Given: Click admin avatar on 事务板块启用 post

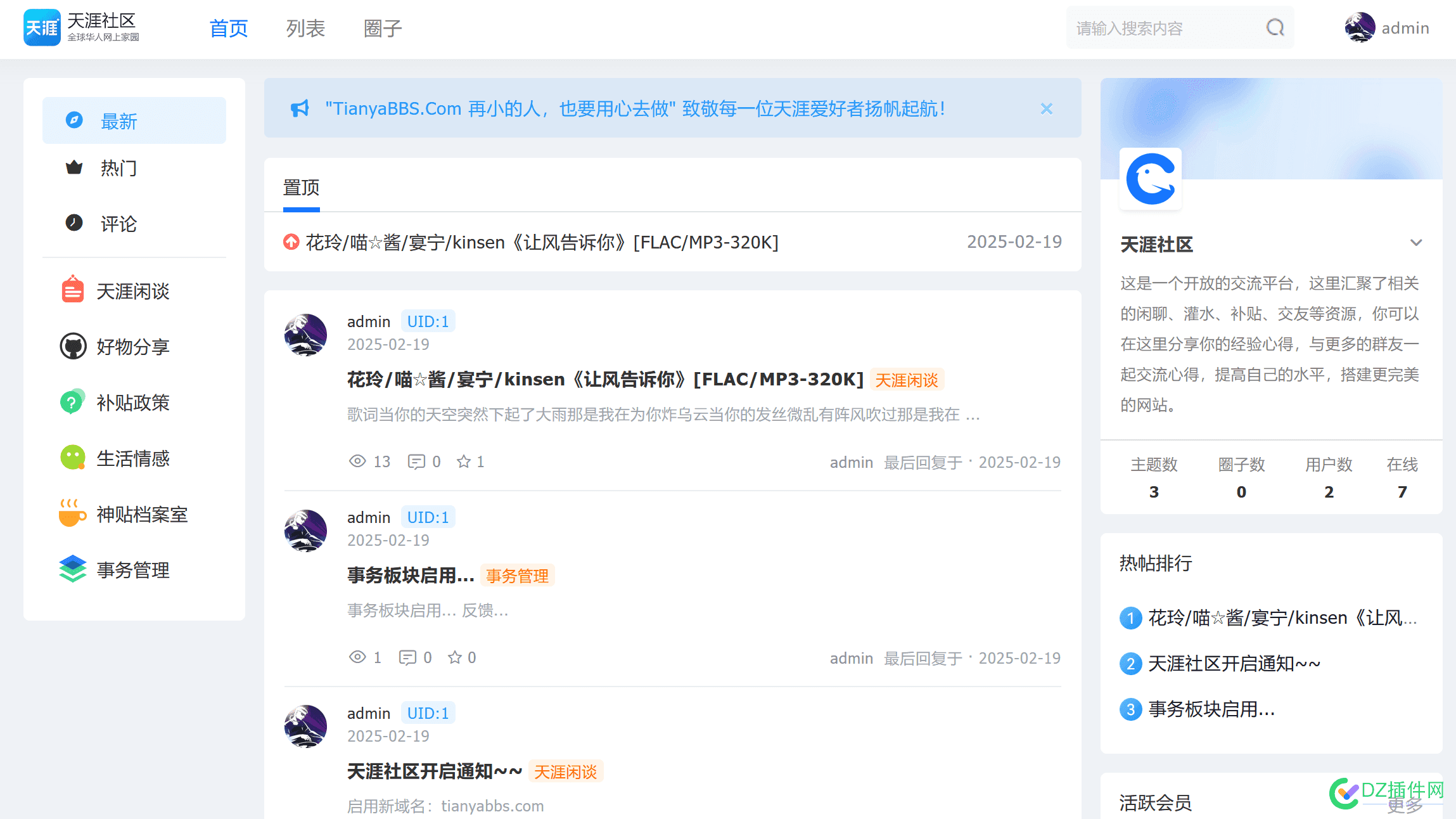Looking at the screenshot, I should [x=305, y=531].
